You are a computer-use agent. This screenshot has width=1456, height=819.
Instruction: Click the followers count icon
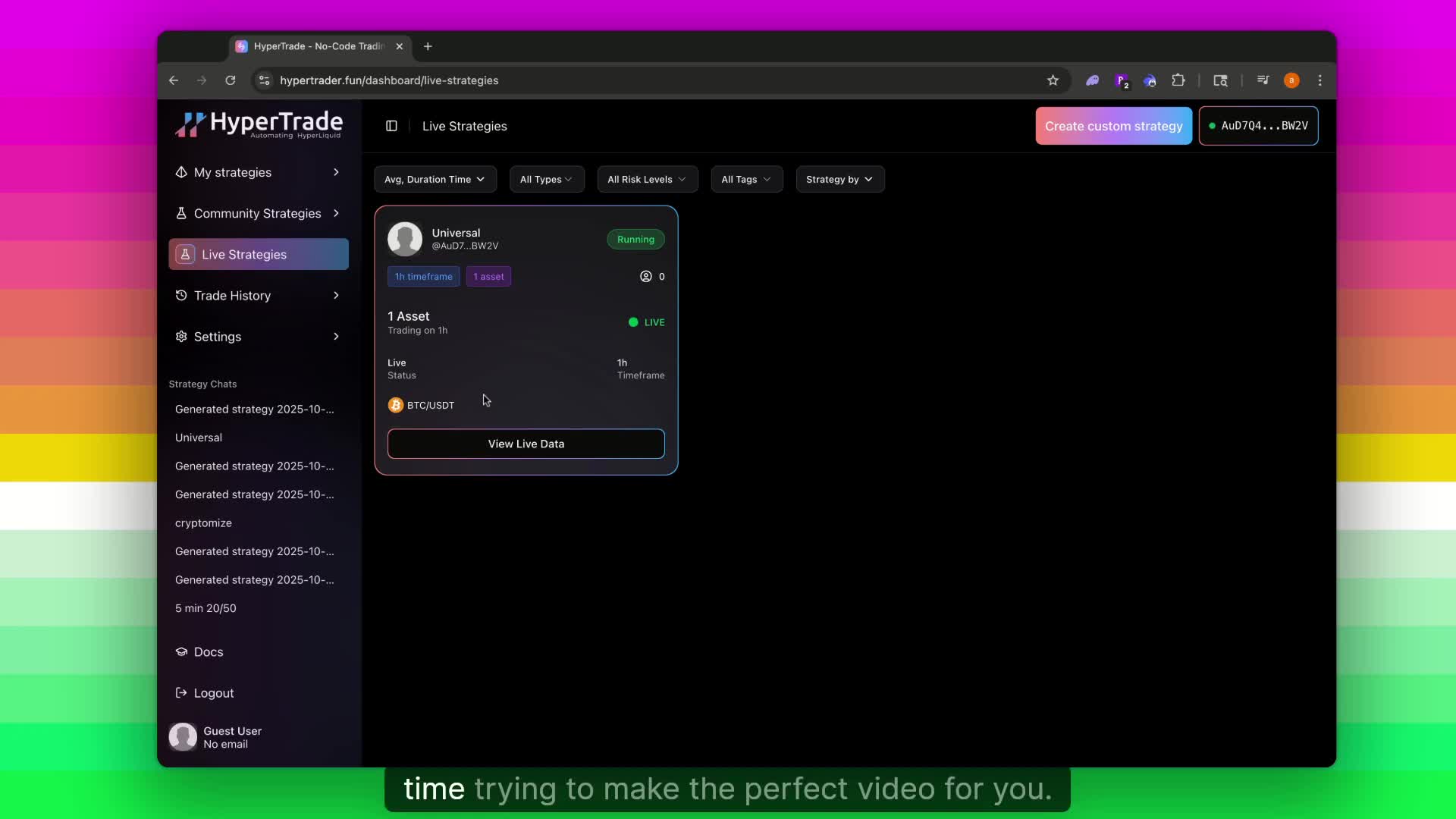click(x=646, y=277)
